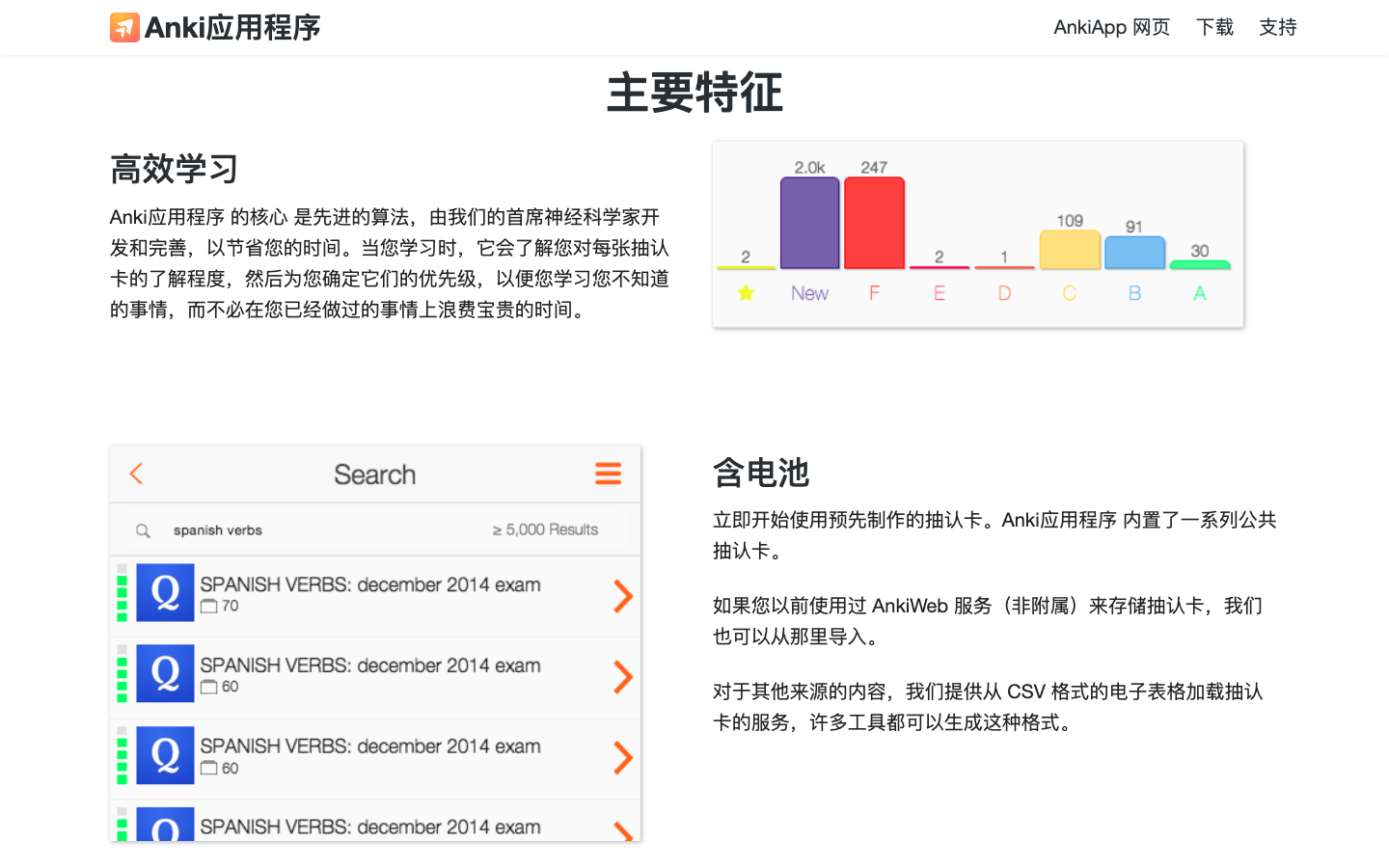
Task: Click the 主要特征 main heading
Action: coord(694,93)
